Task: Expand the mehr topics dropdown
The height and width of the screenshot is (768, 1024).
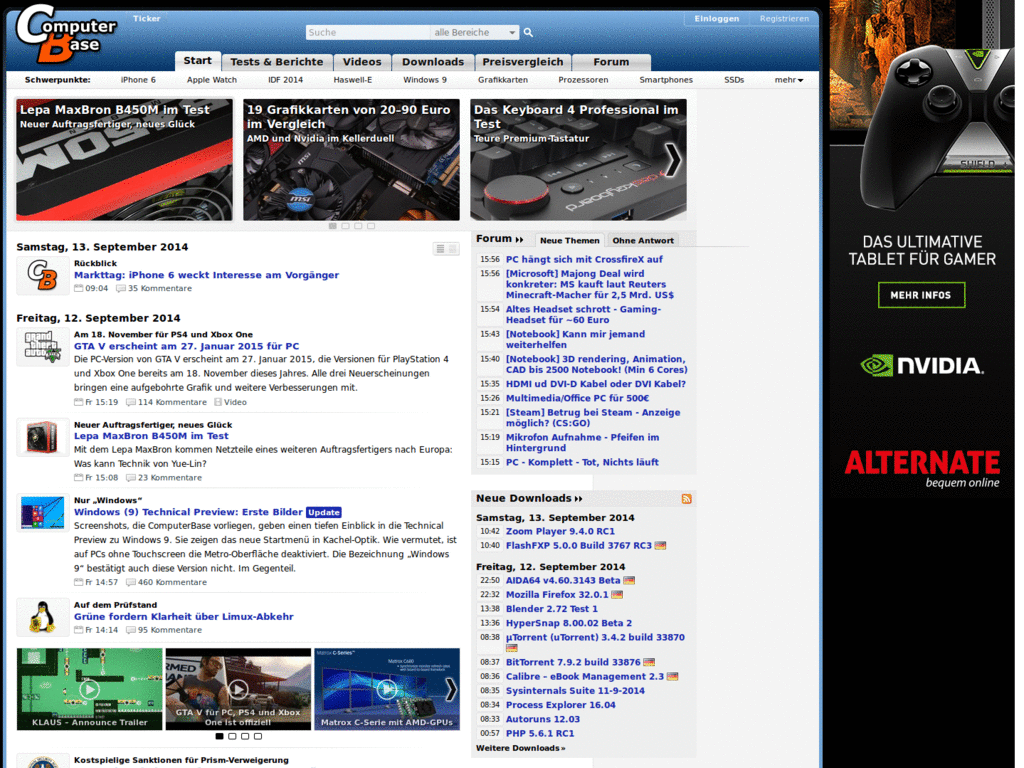Action: tap(789, 80)
